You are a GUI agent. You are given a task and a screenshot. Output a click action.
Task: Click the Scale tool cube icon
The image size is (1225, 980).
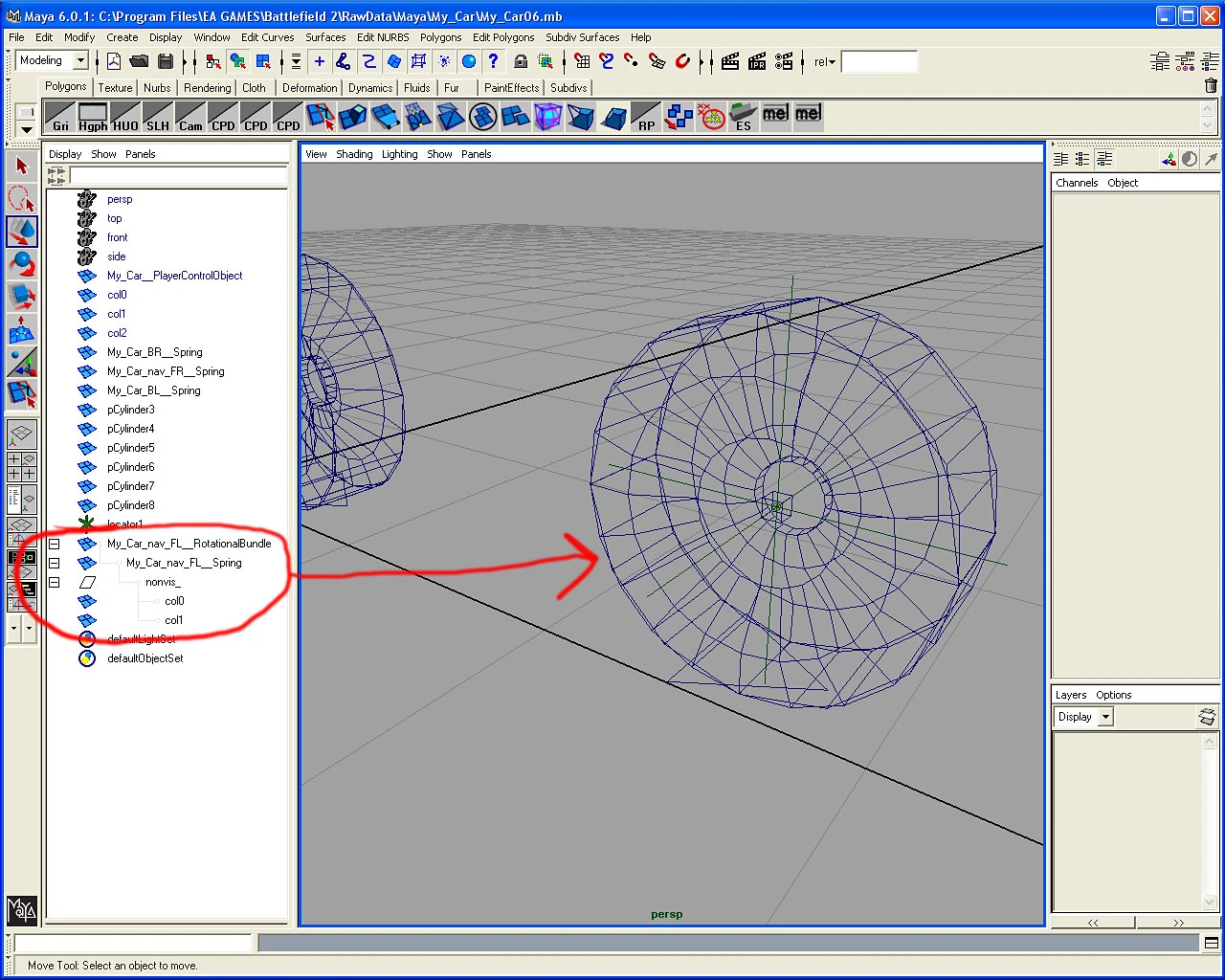[22, 297]
